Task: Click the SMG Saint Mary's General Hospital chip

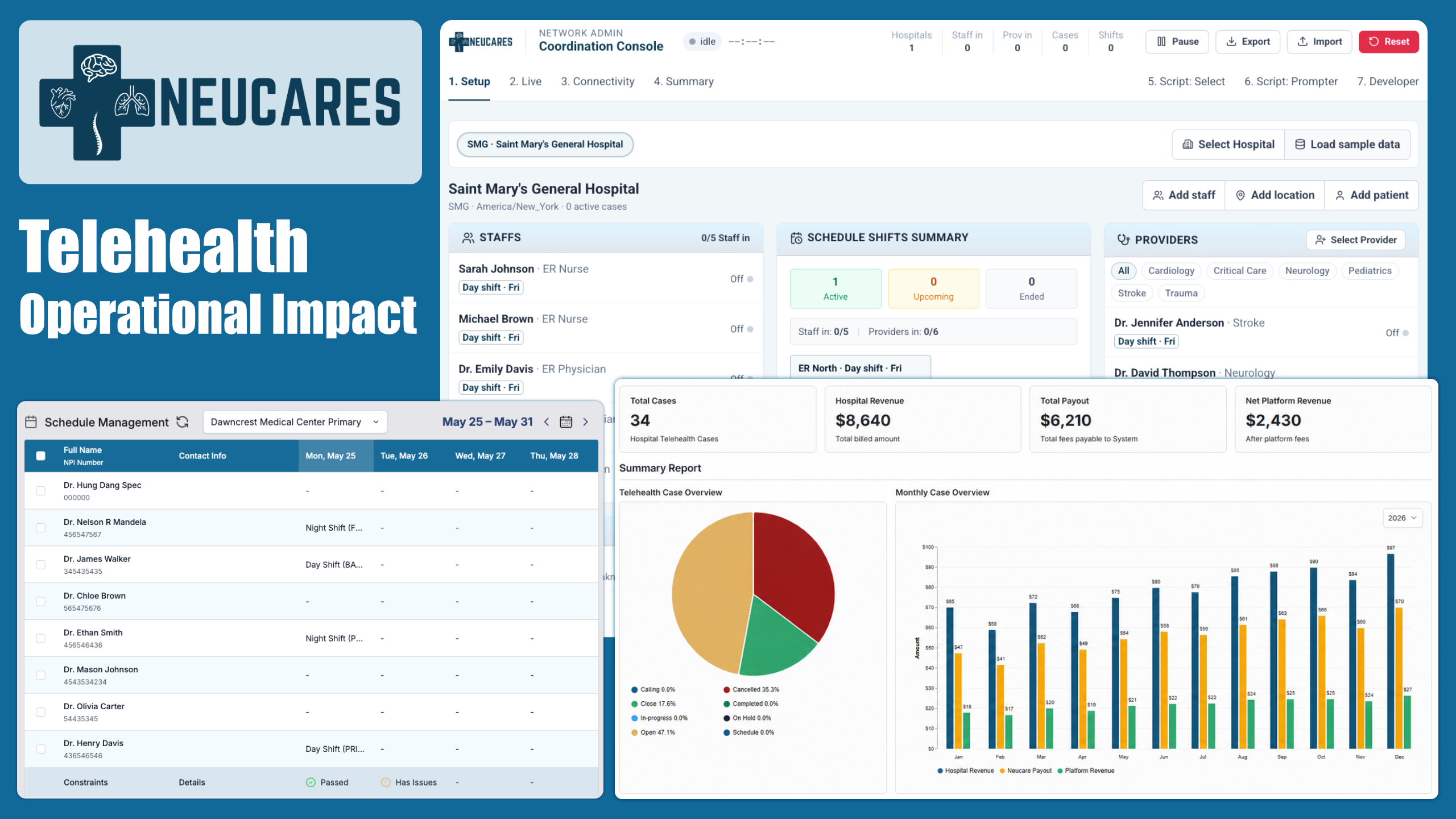Action: [545, 144]
